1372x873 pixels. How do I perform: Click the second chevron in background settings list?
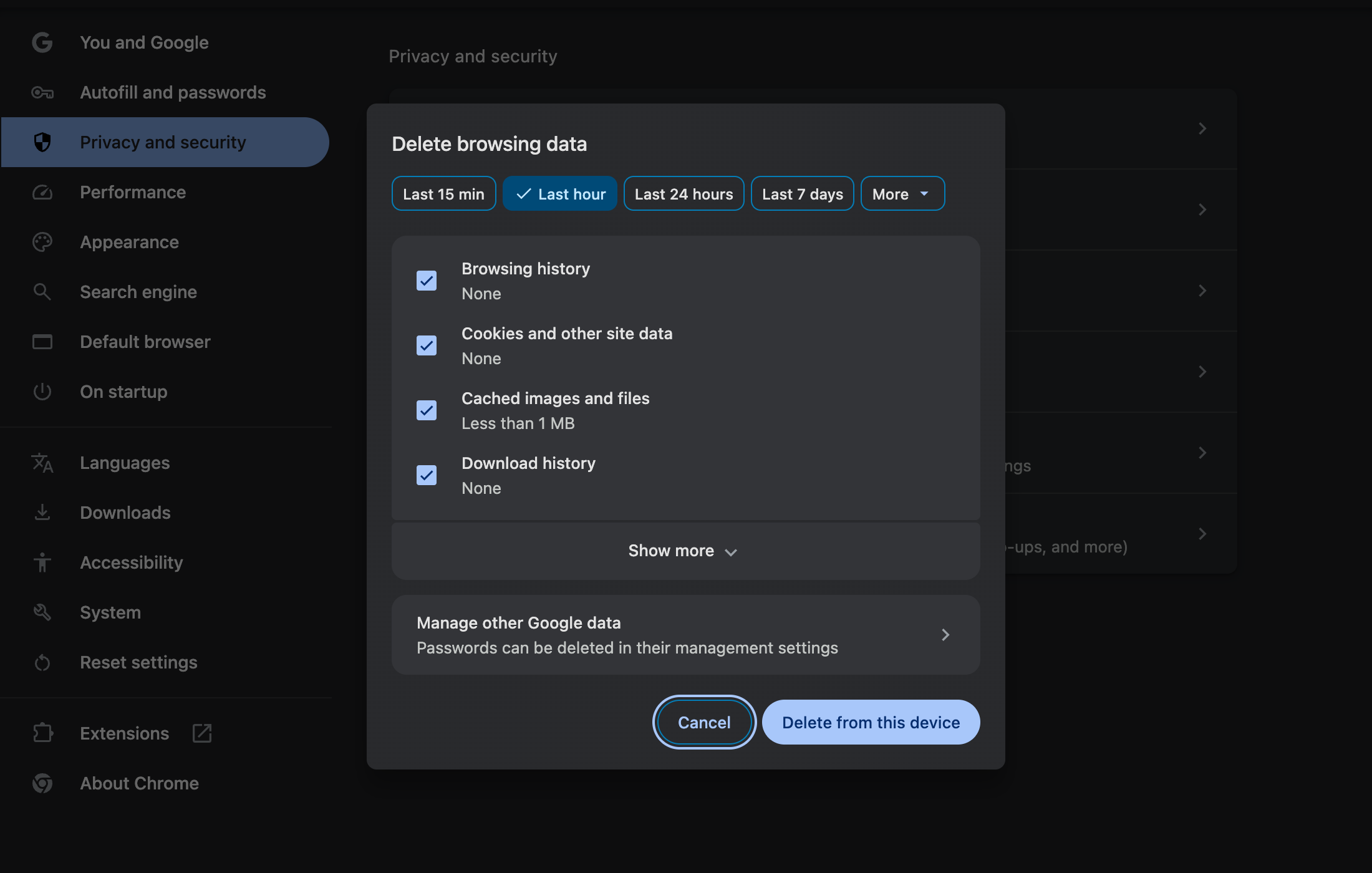click(x=1202, y=210)
